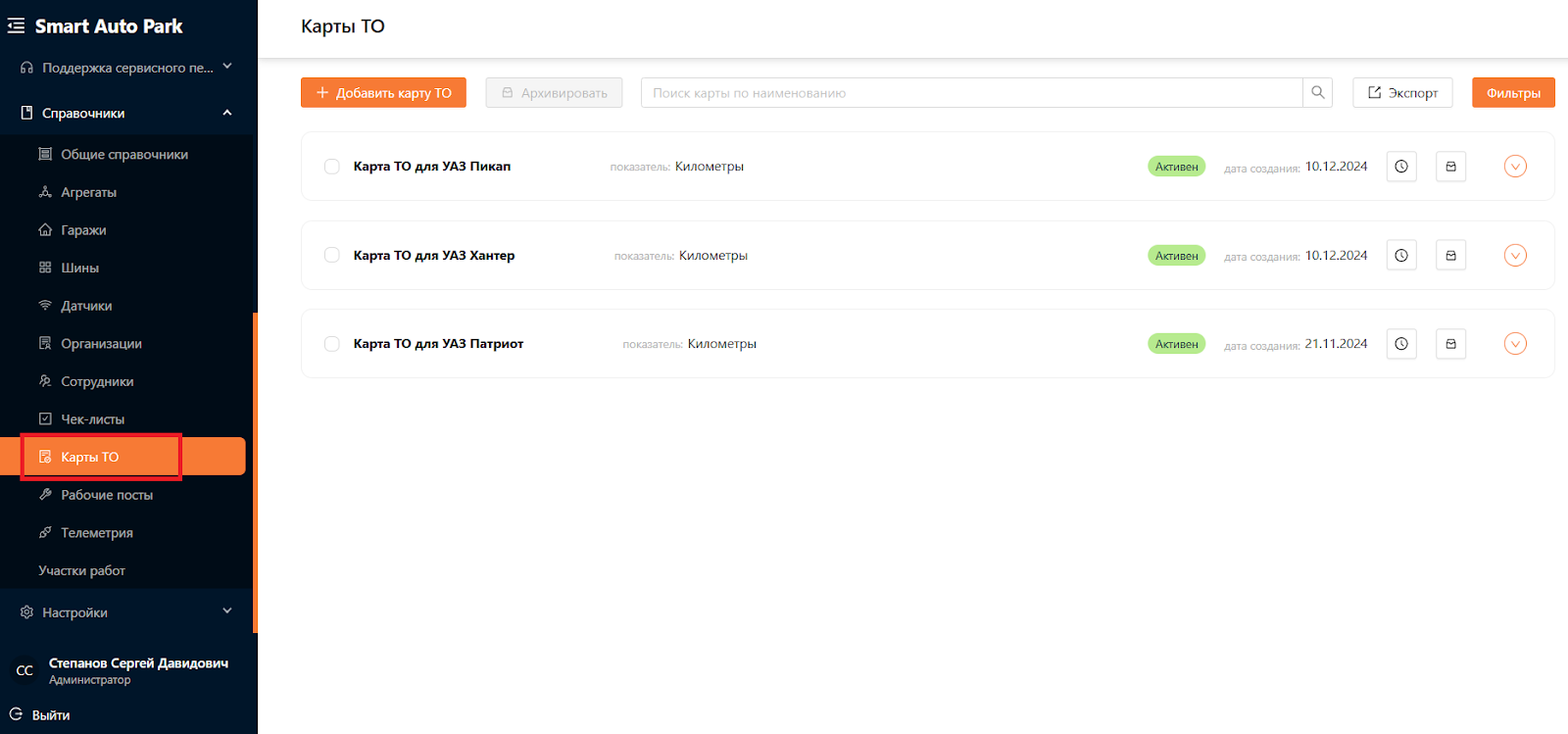1568x734 pixels.
Task: Click archive icon for УАЗ Пикап card
Action: coord(1450,167)
